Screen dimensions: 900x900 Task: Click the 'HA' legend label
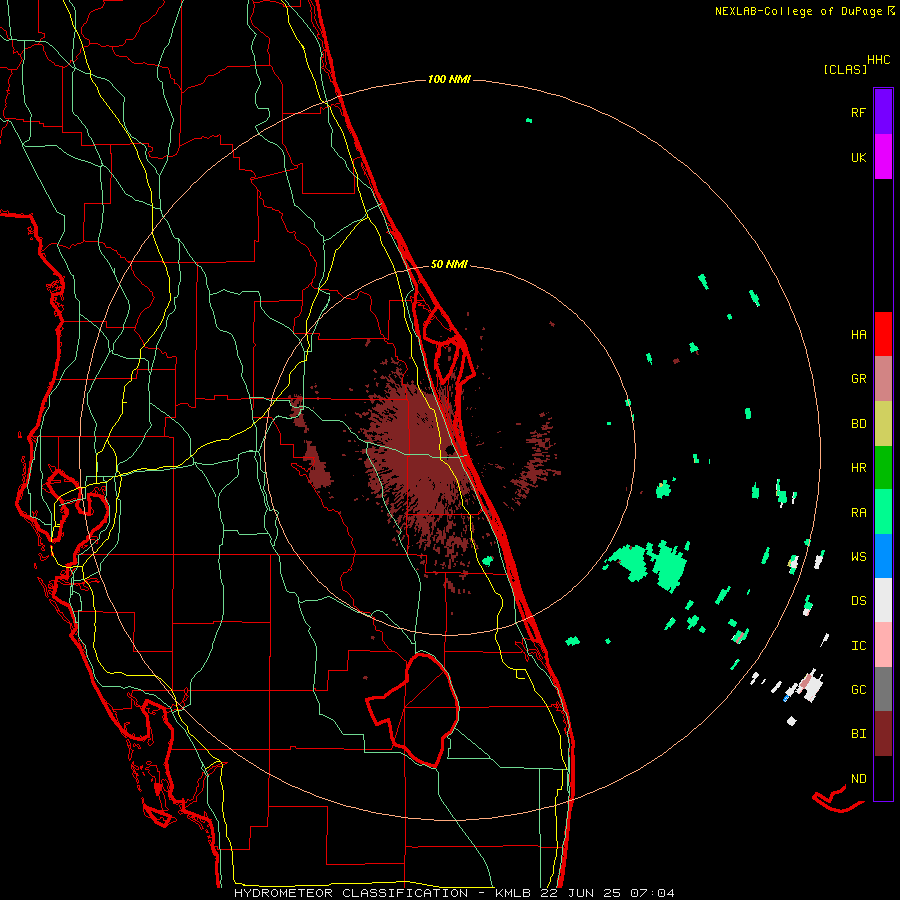tap(858, 335)
